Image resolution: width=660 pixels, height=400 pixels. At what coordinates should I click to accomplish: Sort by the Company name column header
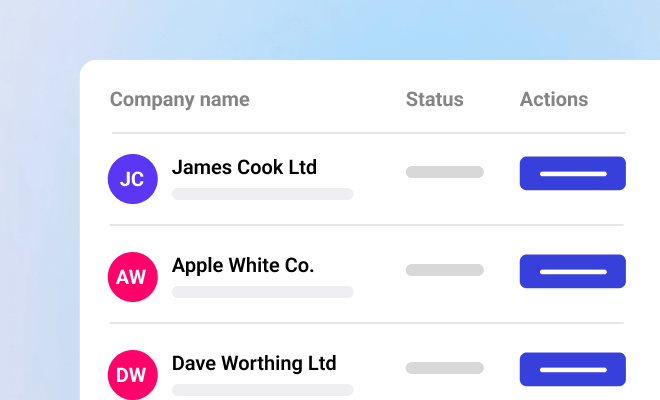(x=180, y=99)
